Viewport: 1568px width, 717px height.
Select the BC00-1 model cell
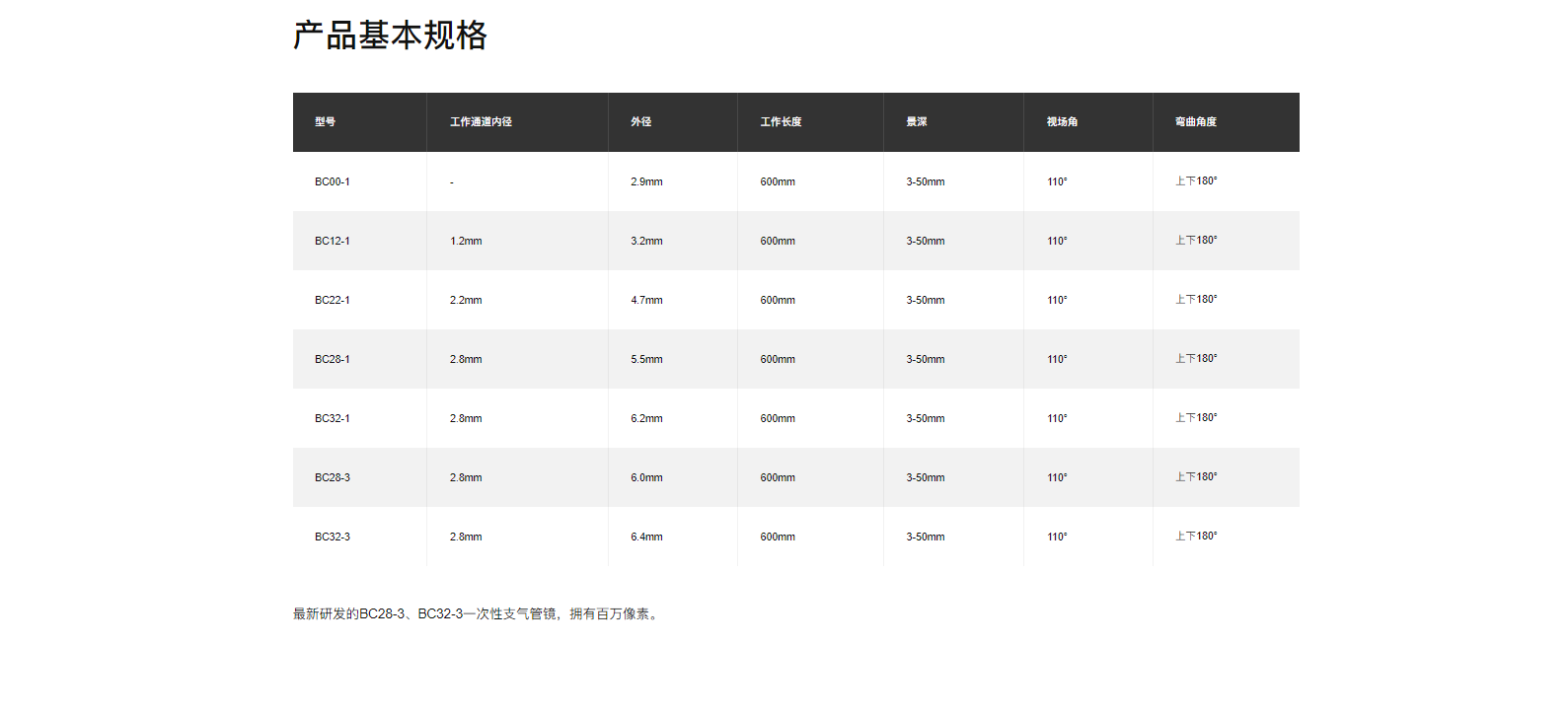point(333,181)
